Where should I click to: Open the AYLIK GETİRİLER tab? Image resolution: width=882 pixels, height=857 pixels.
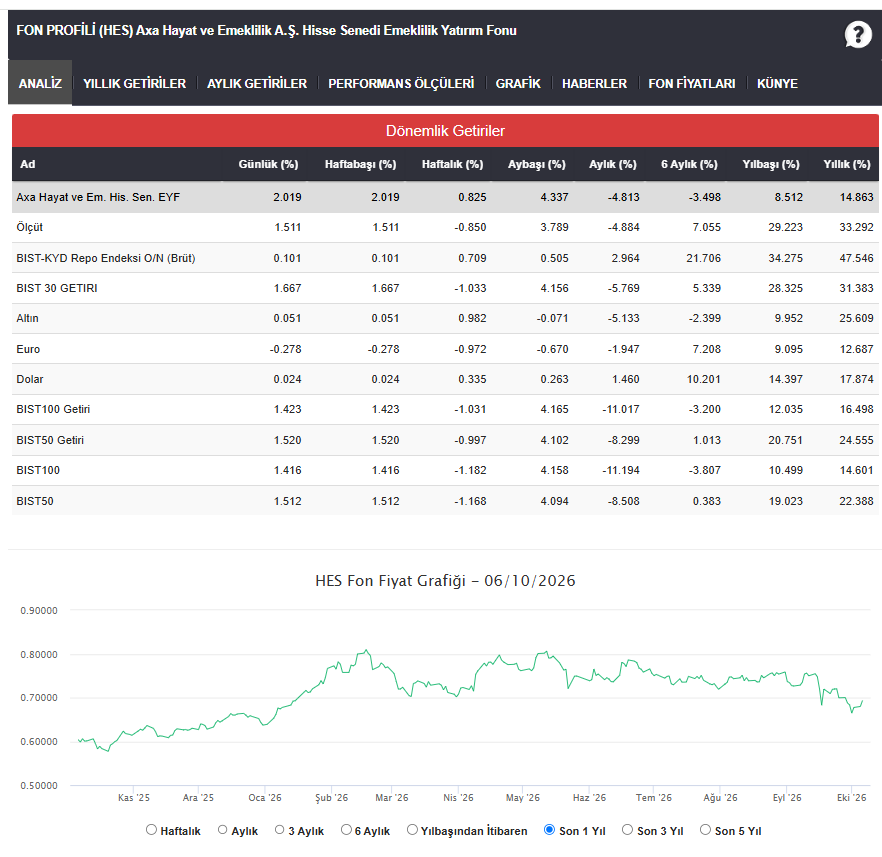[257, 83]
